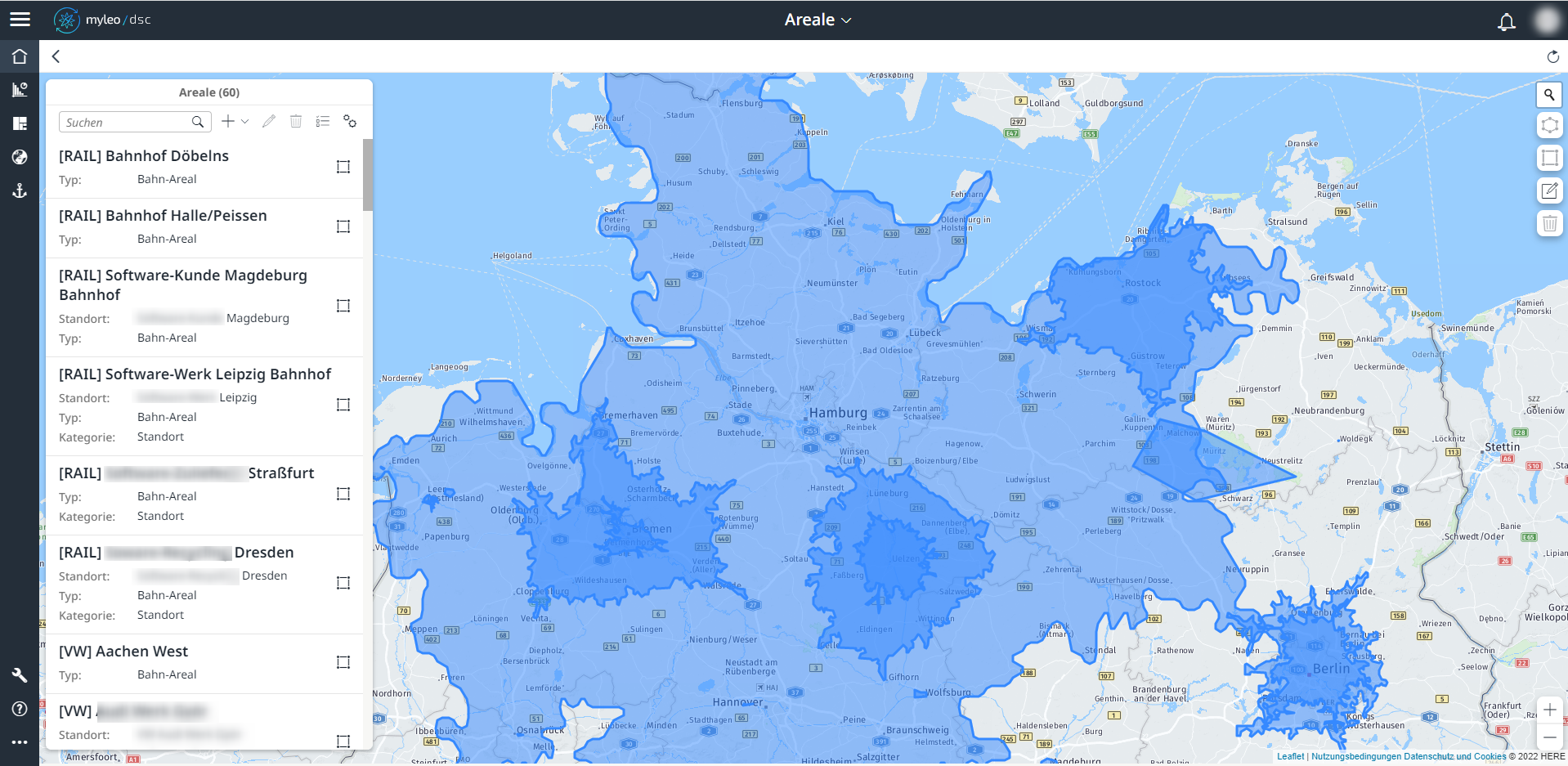This screenshot has height=766, width=1568.
Task: Click the list panel scrollbar thumb
Action: [x=368, y=175]
